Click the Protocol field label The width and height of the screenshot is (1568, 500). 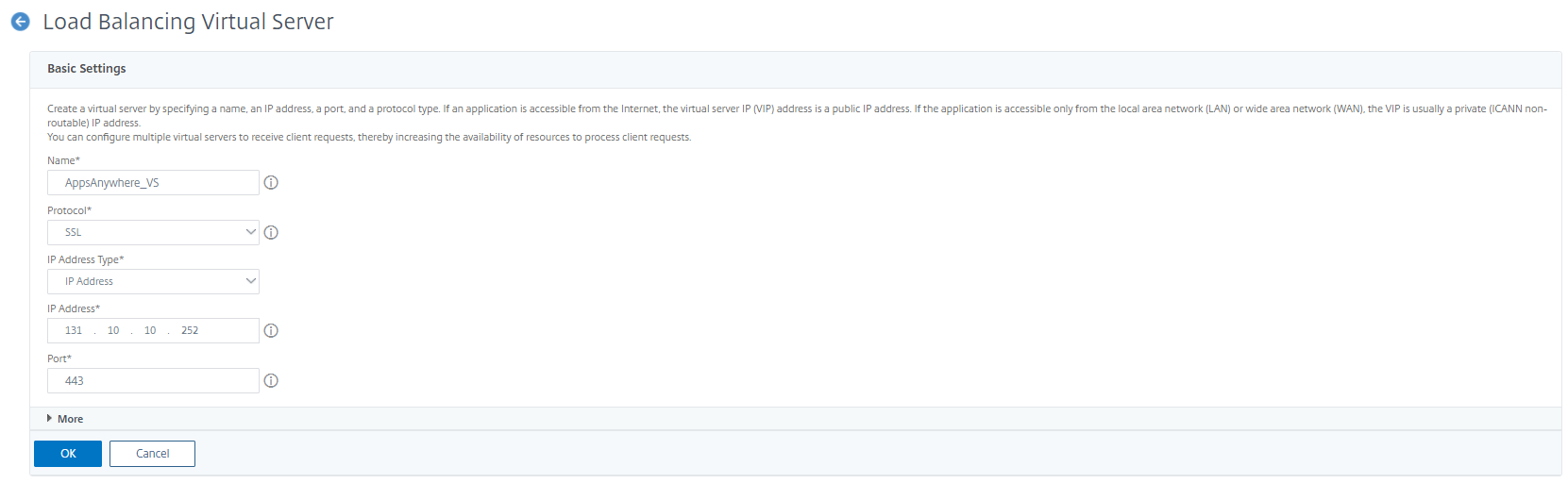[69, 210]
